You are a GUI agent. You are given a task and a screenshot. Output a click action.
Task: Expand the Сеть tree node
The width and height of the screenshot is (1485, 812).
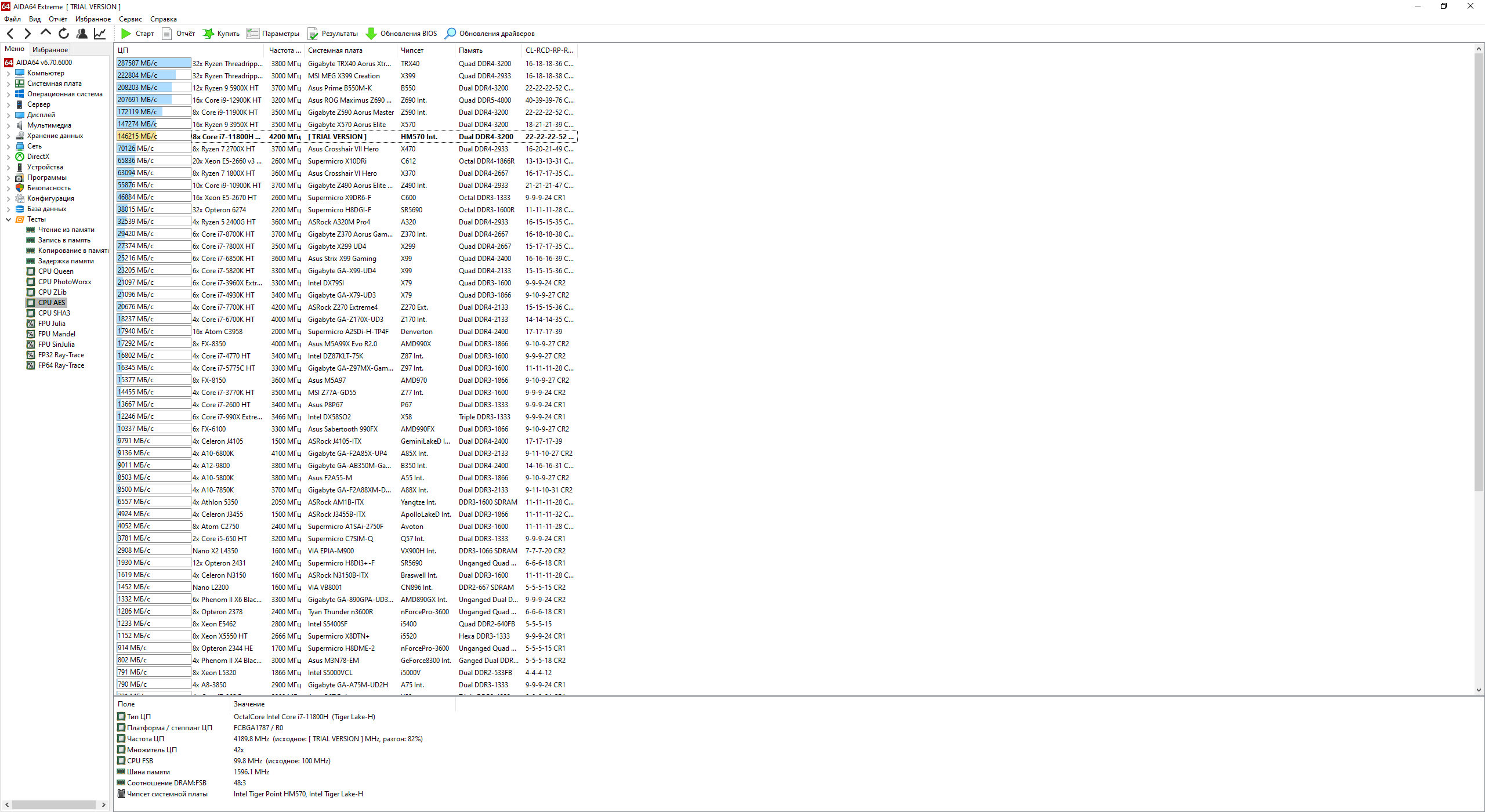click(8, 146)
